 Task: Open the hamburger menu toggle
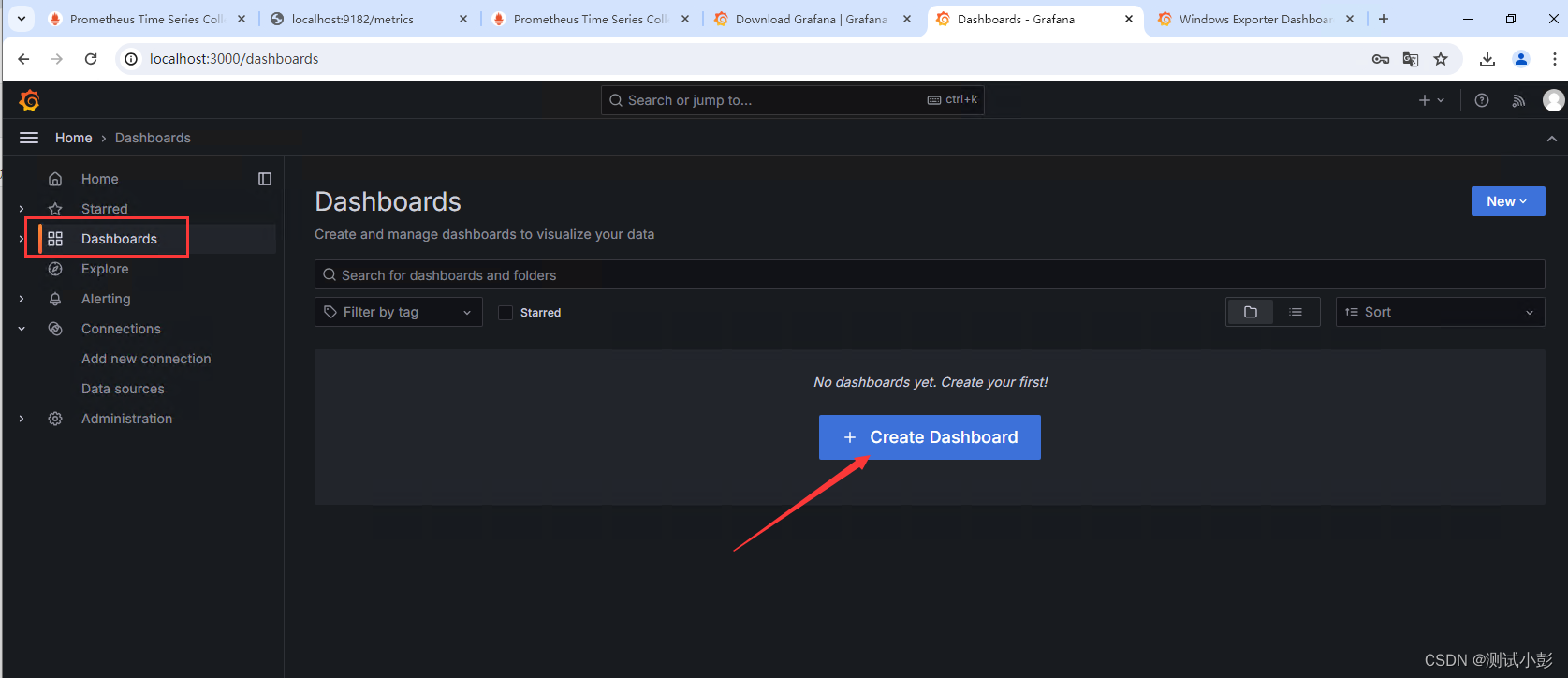coord(29,138)
